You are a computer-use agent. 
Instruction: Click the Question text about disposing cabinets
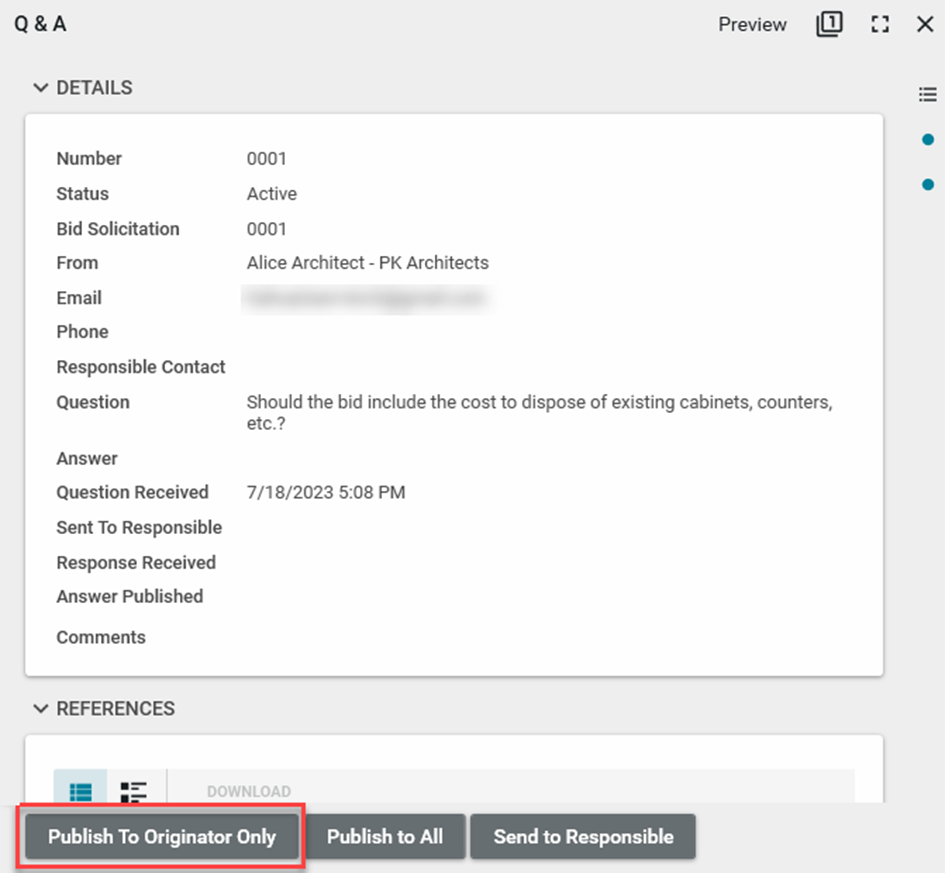539,412
